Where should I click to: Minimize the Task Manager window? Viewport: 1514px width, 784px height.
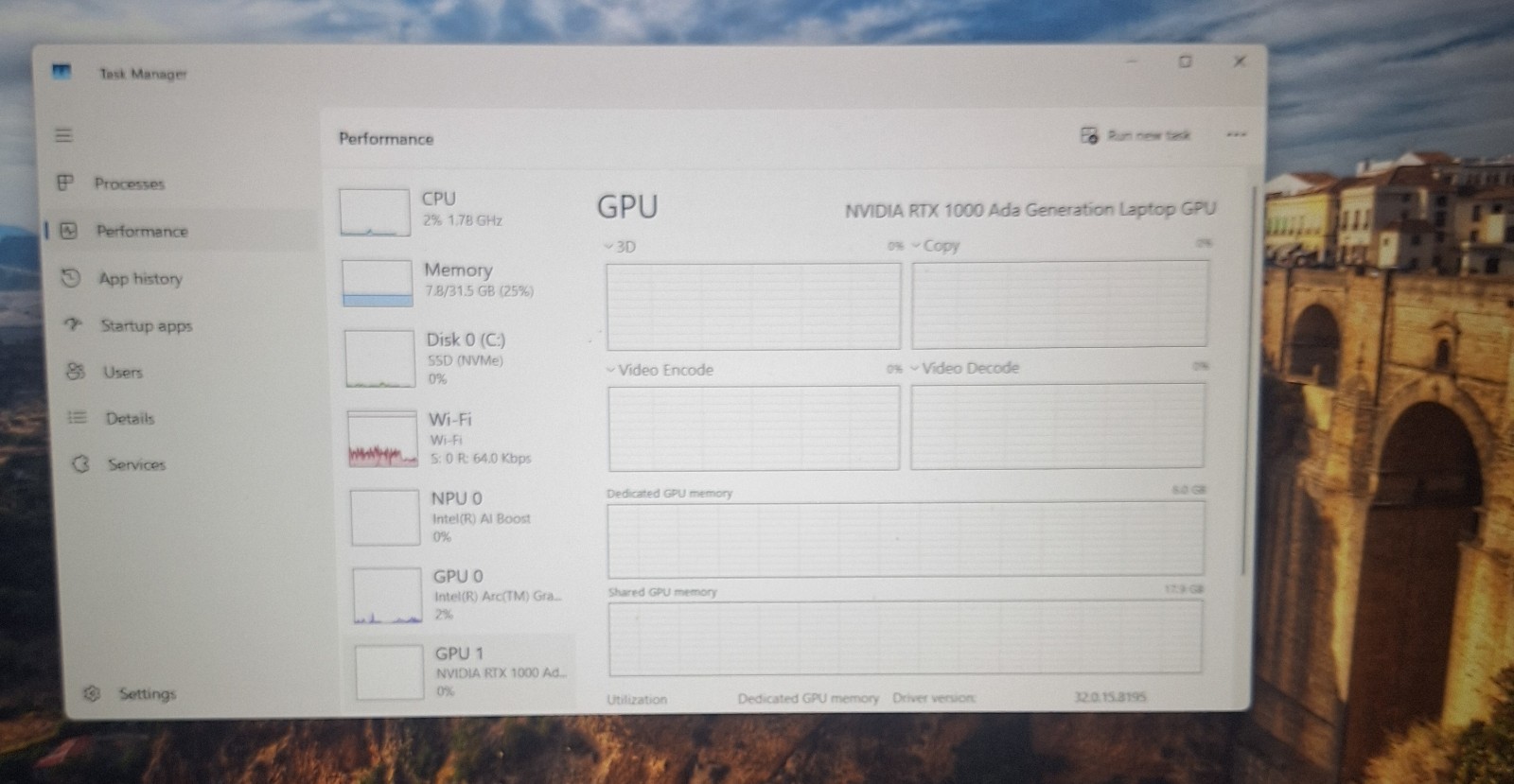pyautogui.click(x=1132, y=61)
